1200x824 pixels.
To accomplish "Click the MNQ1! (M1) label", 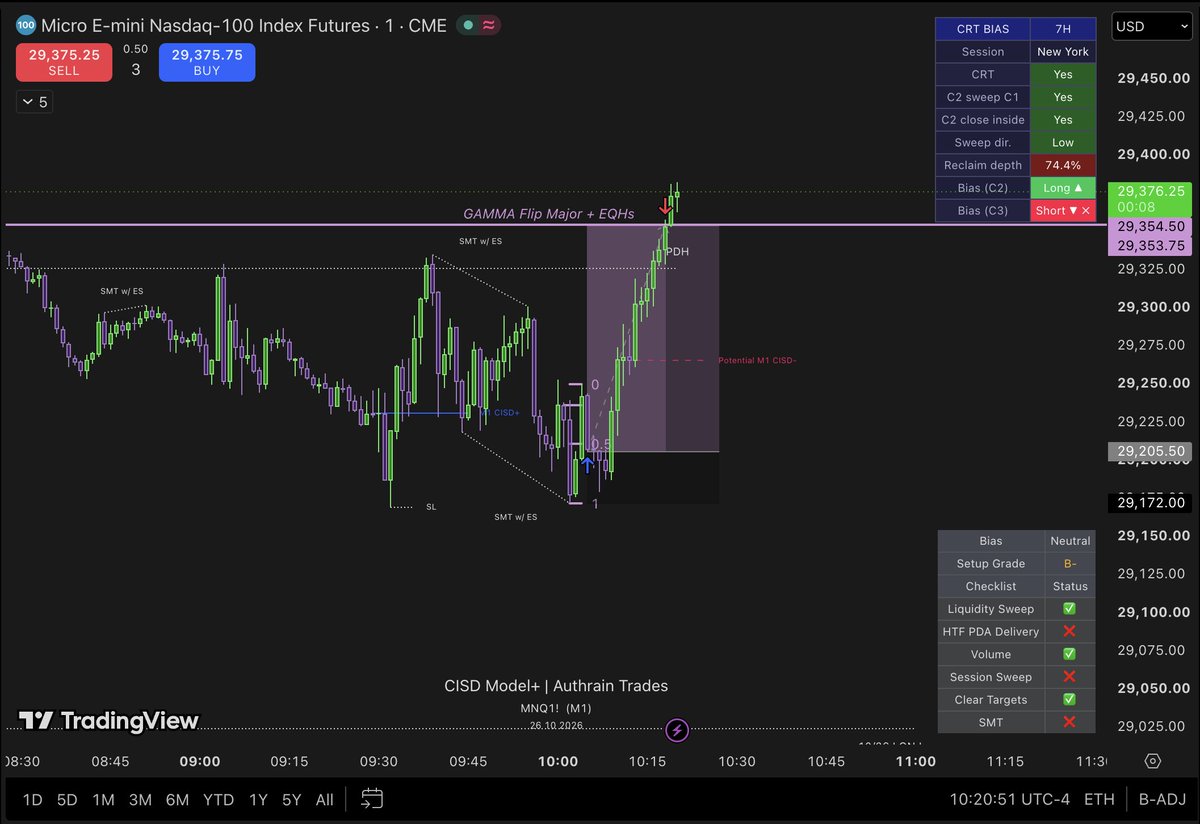I will coord(556,708).
